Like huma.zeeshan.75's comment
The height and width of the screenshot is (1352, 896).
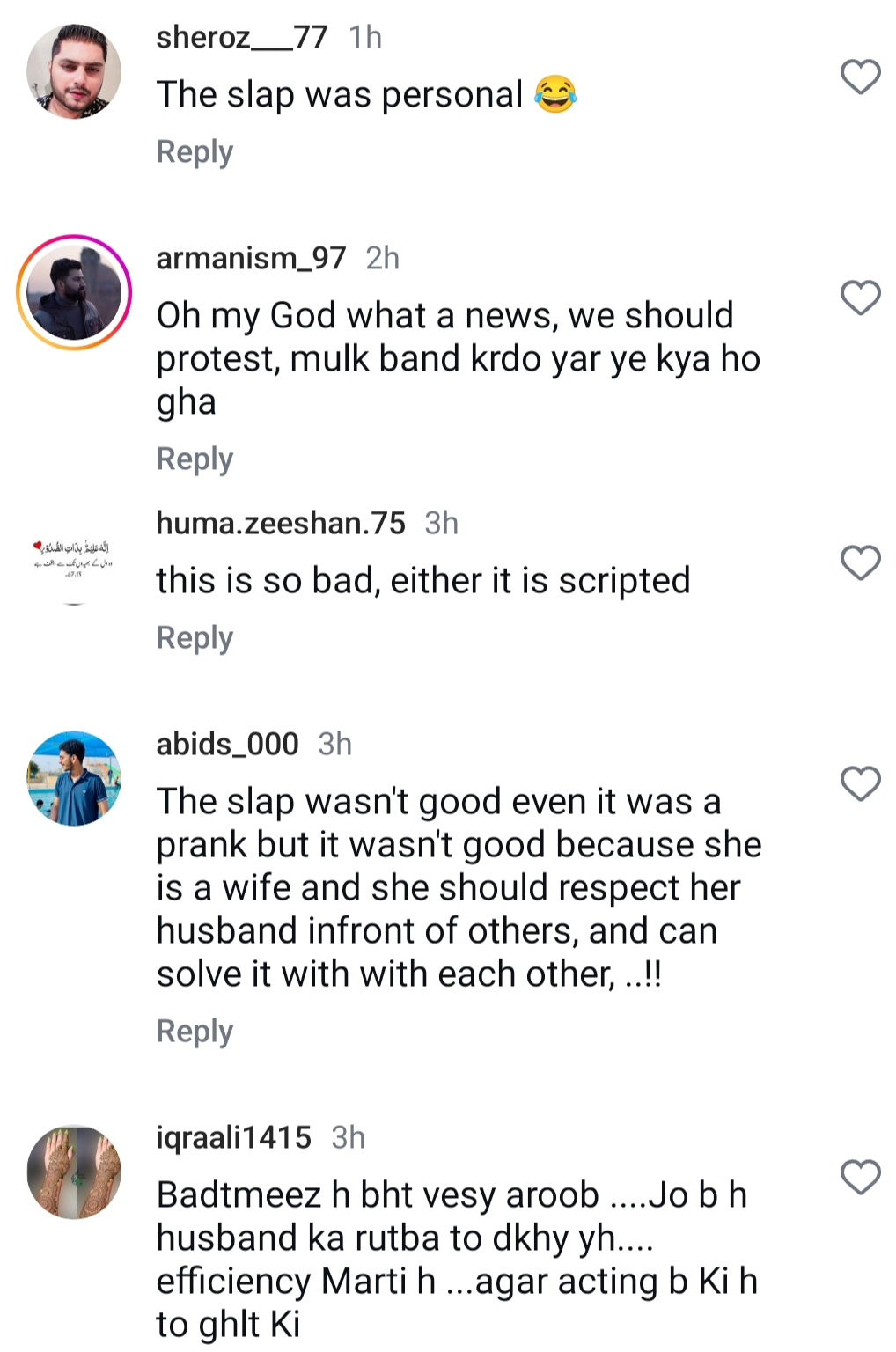point(860,563)
